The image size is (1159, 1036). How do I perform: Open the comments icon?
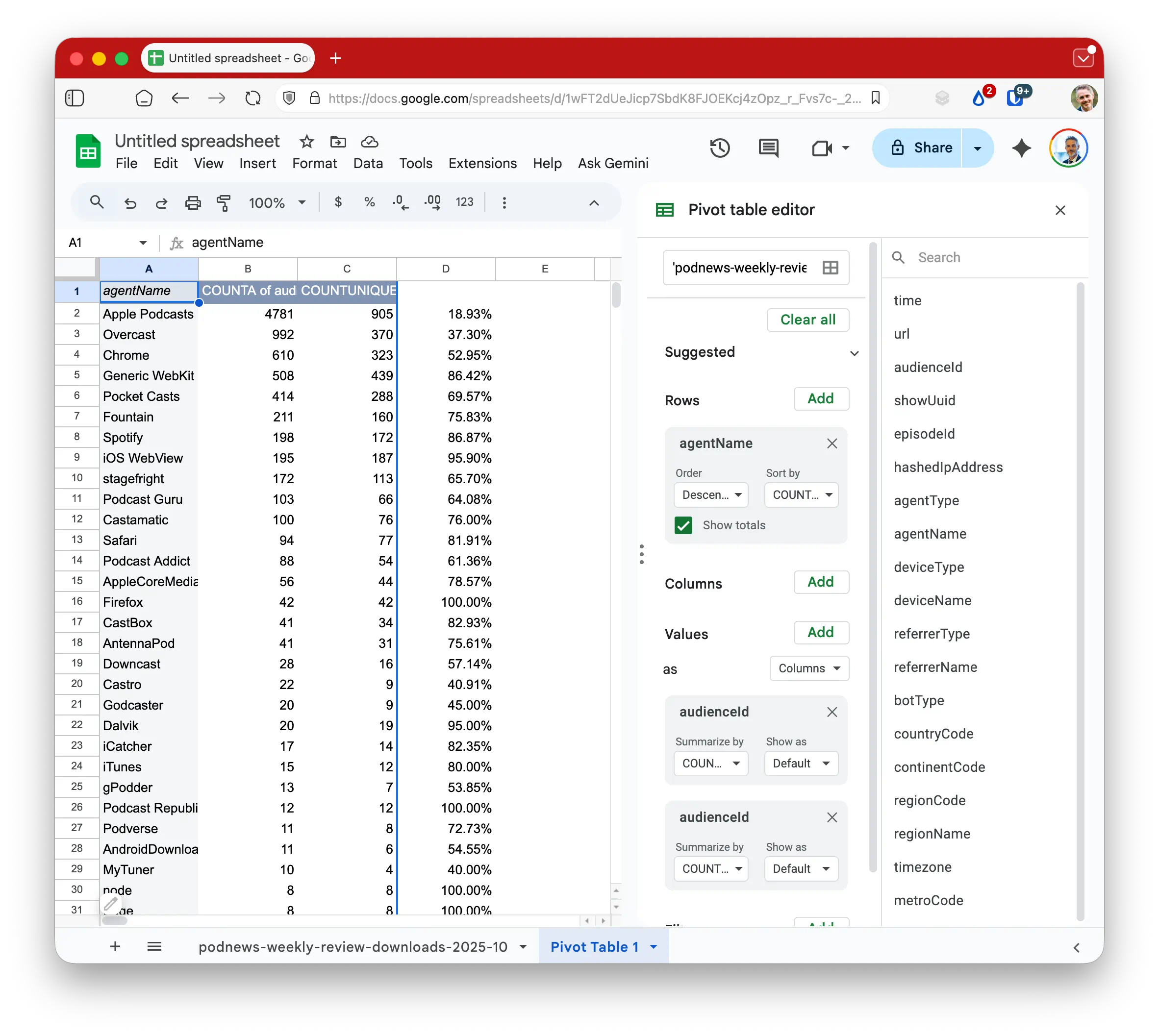point(768,148)
